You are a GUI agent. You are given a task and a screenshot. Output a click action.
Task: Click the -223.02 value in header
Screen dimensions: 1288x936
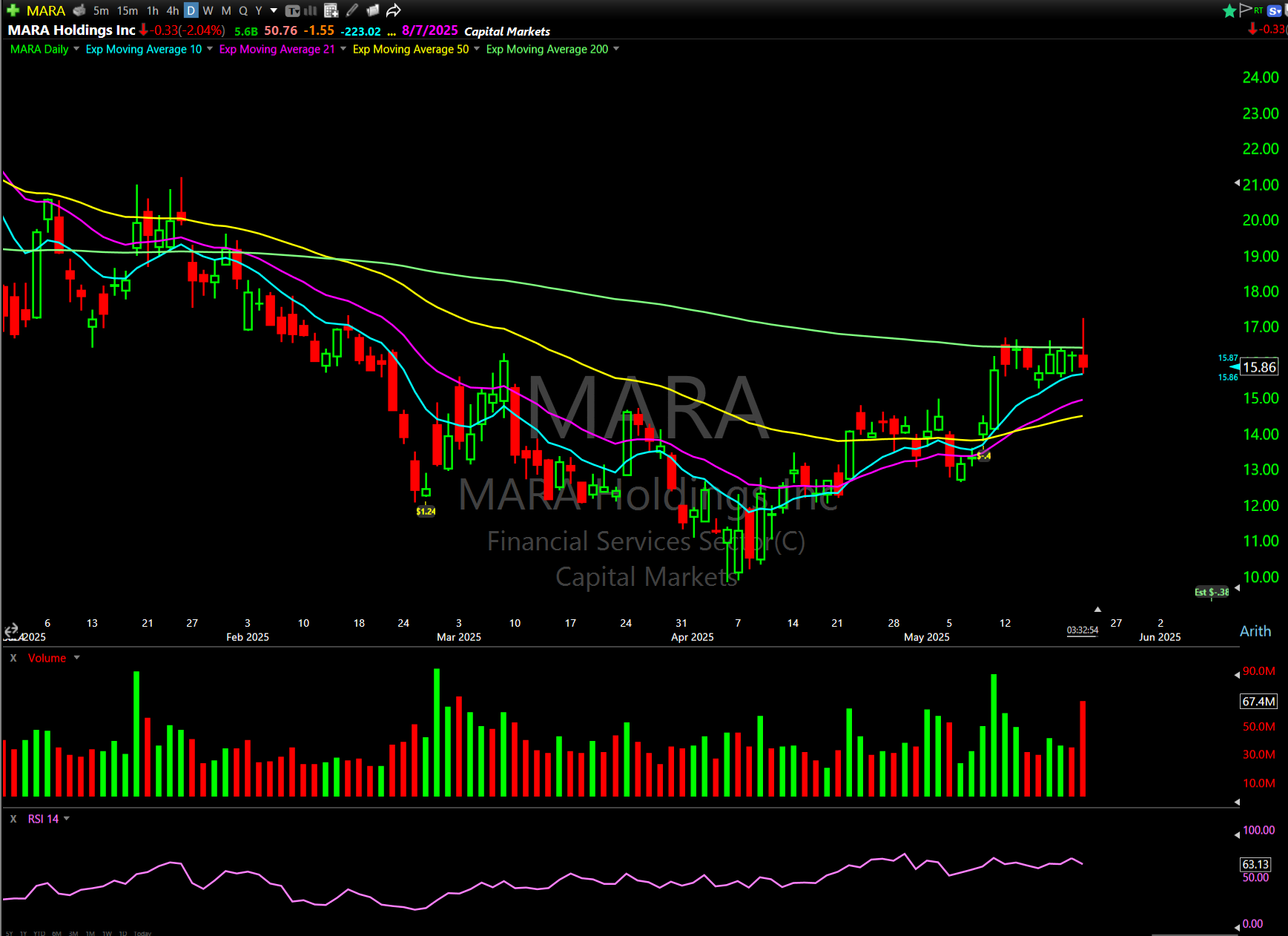click(x=360, y=31)
